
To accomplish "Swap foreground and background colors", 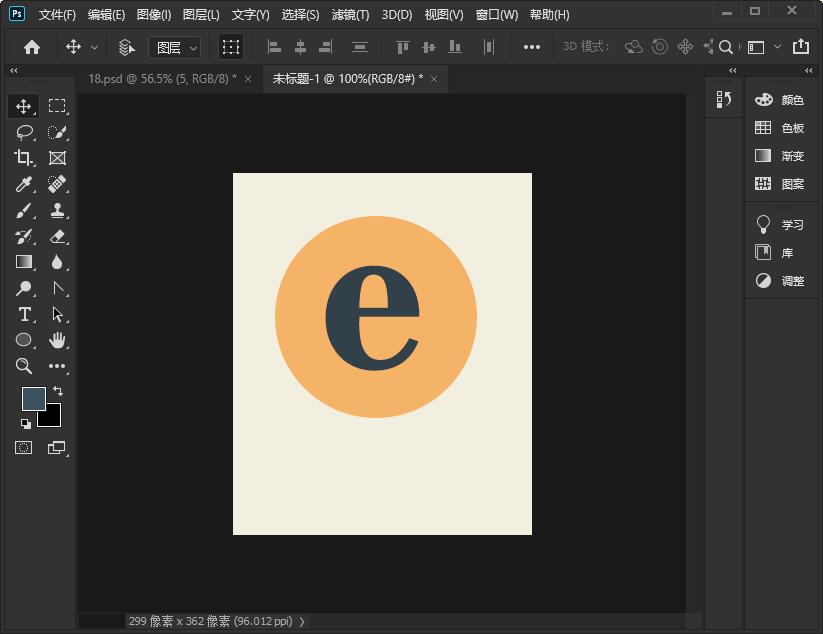I will pos(58,391).
